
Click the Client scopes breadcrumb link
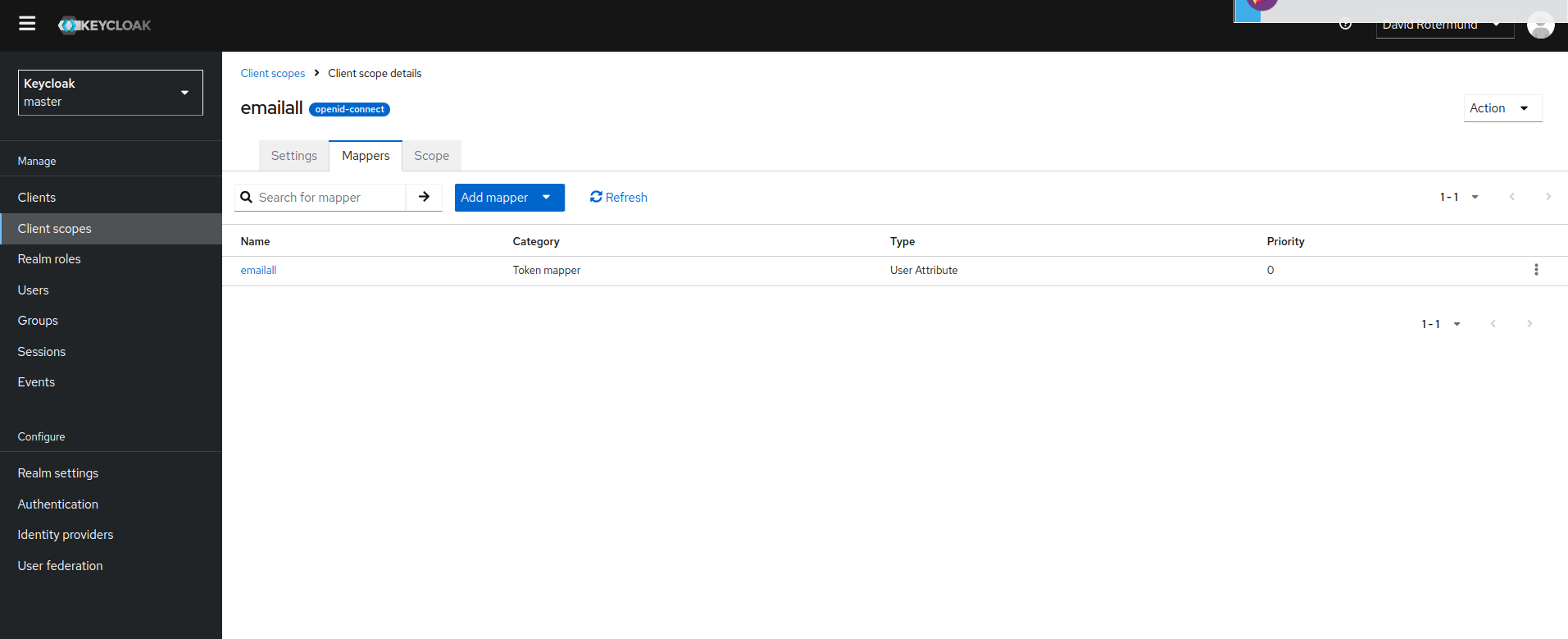pyautogui.click(x=272, y=73)
